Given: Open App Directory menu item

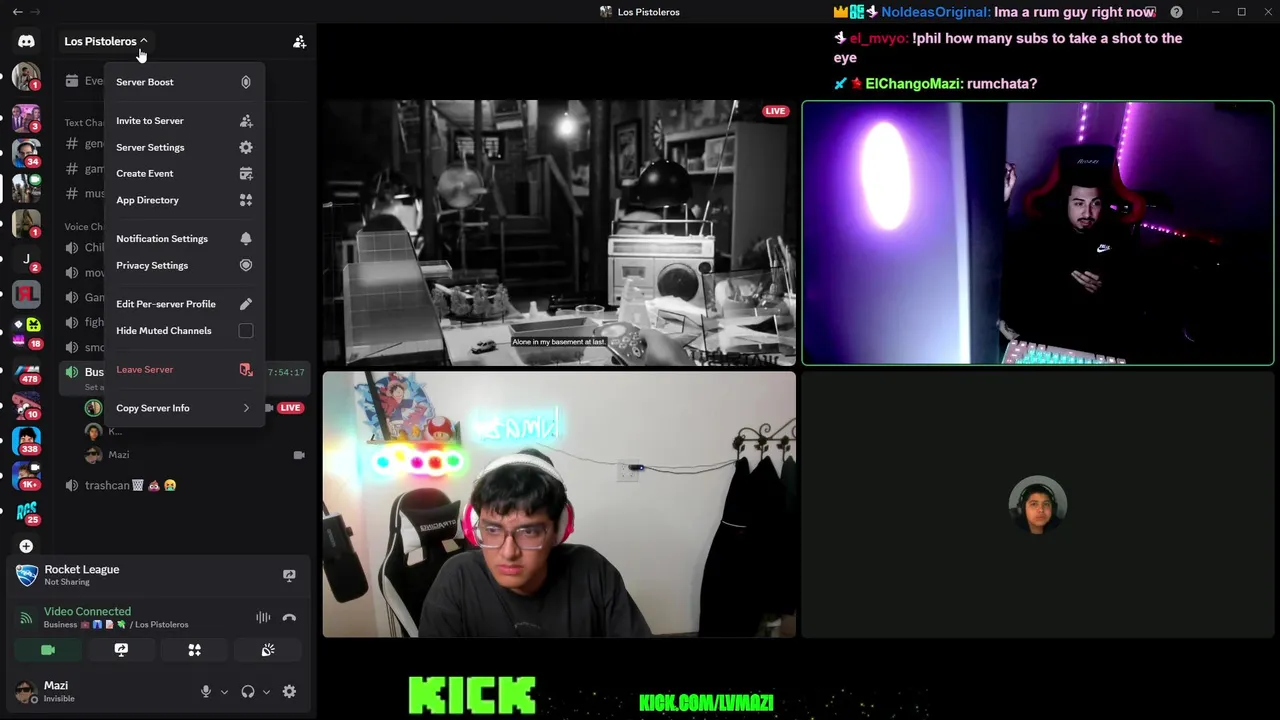Looking at the screenshot, I should click(x=184, y=200).
